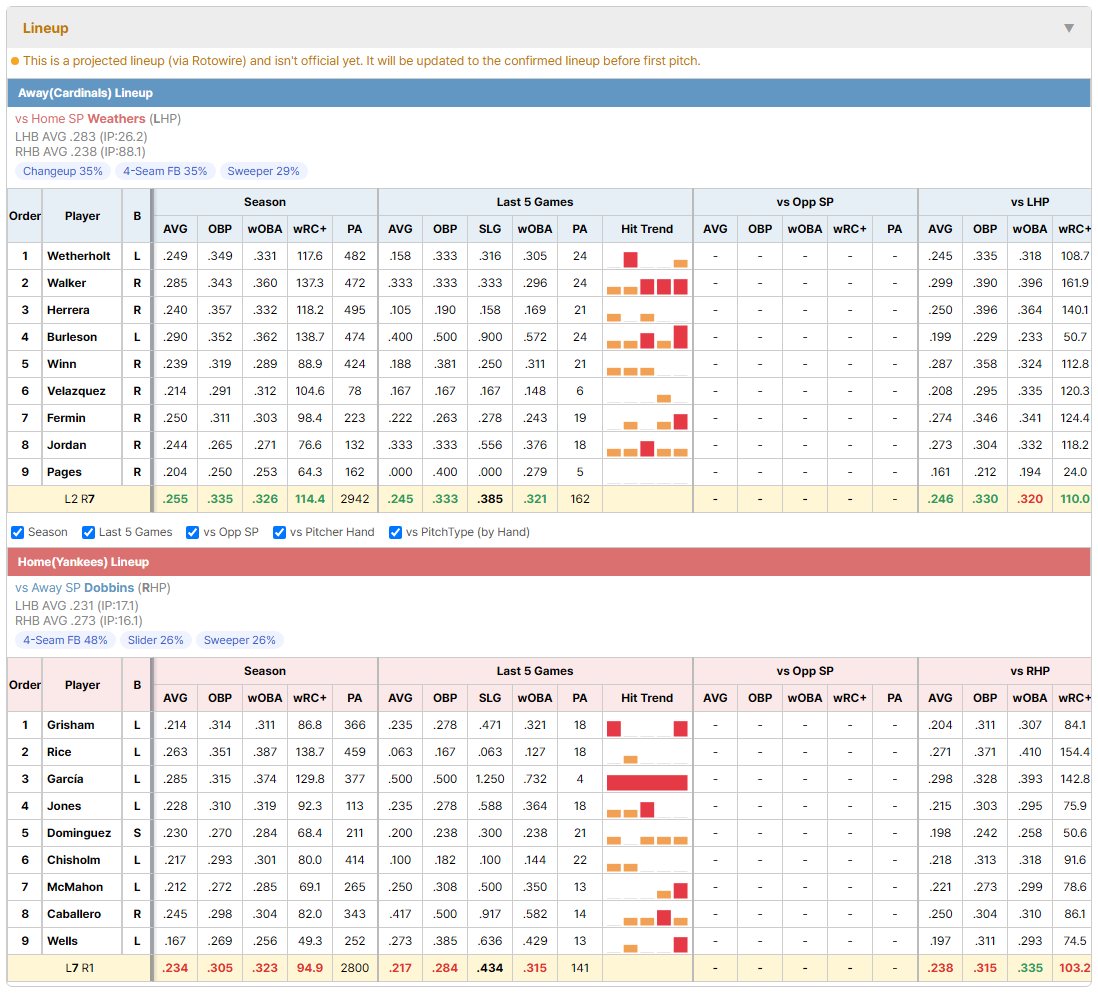Image resolution: width=1098 pixels, height=993 pixels.
Task: Click the 4-Seam FB 35% tag
Action: coord(165,172)
